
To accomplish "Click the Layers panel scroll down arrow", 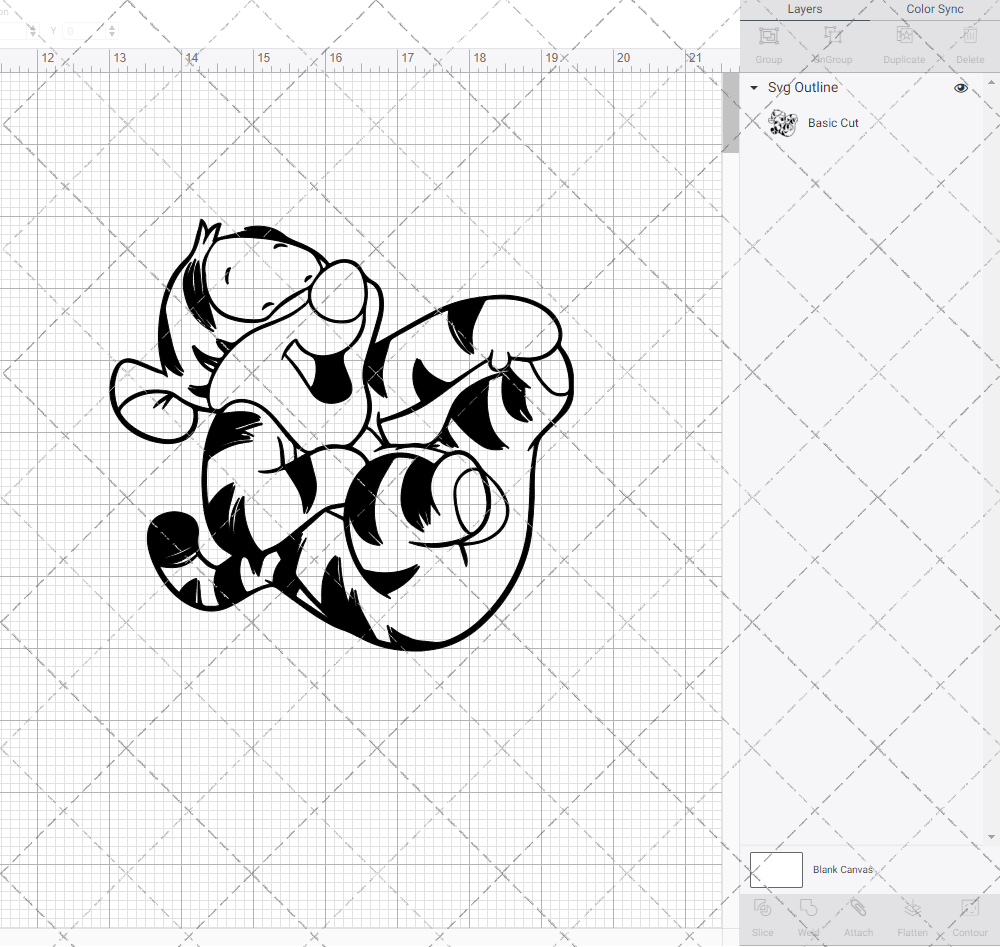I will point(990,837).
